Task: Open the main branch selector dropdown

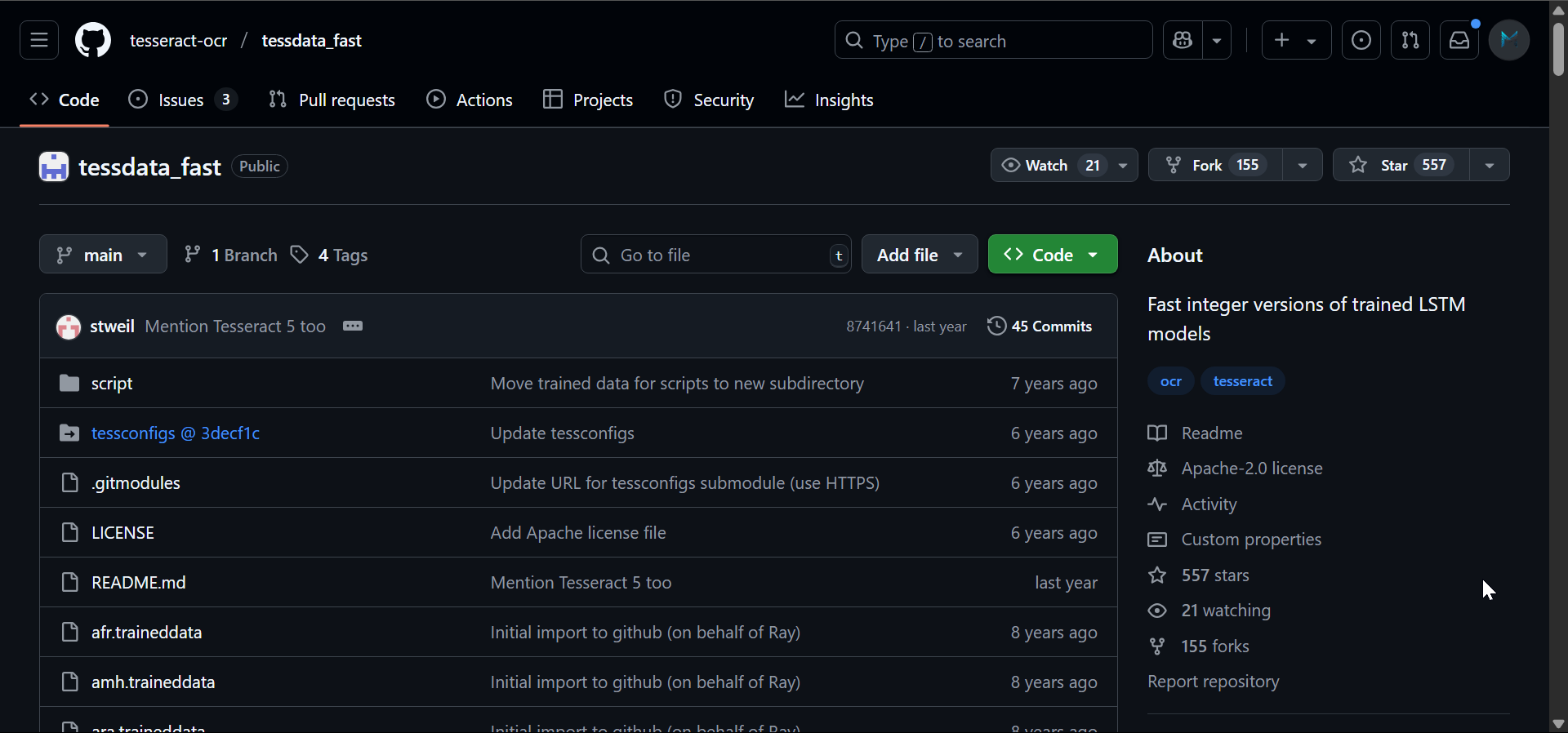Action: click(103, 255)
